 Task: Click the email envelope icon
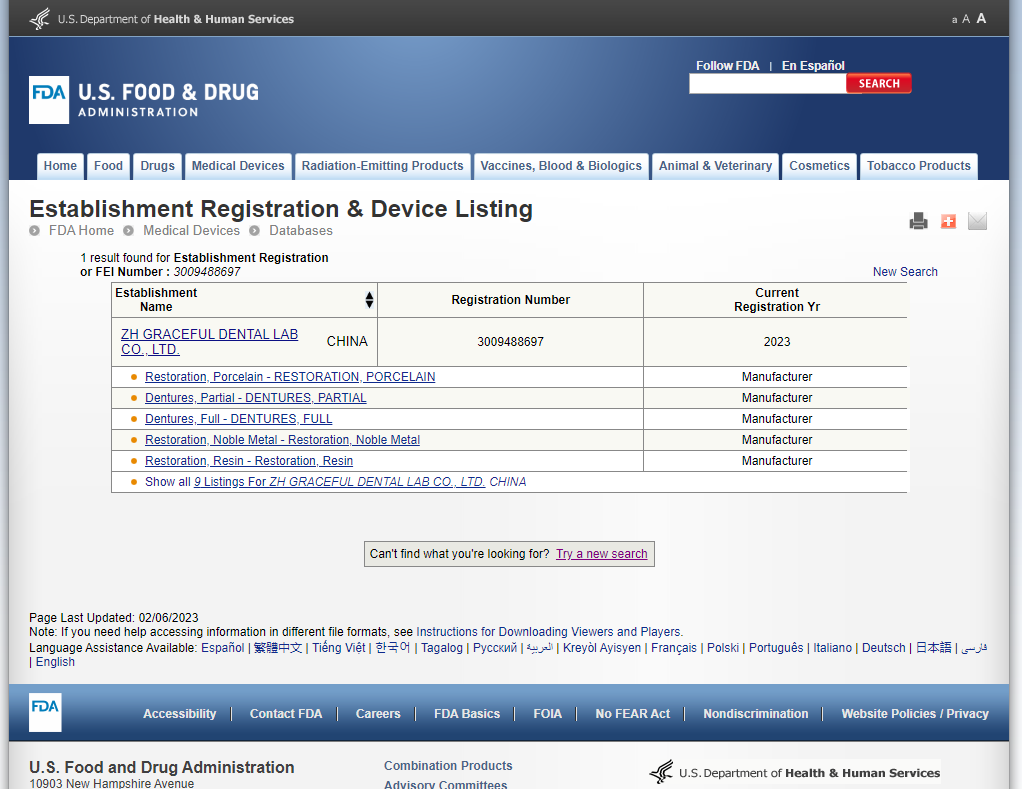coord(977,221)
